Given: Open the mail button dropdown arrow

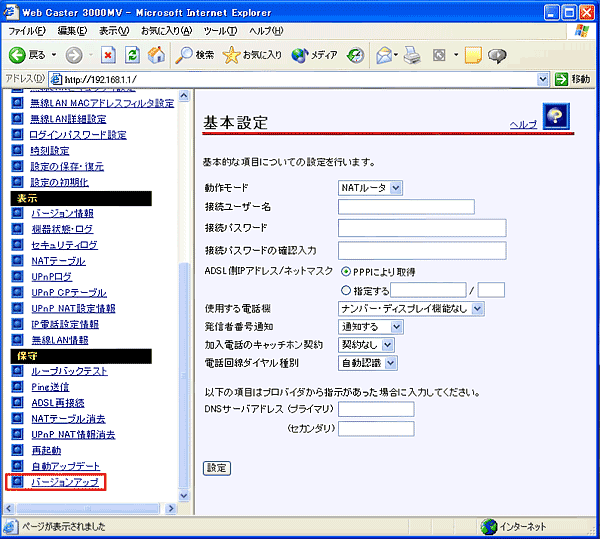Looking at the screenshot, I should click(396, 55).
